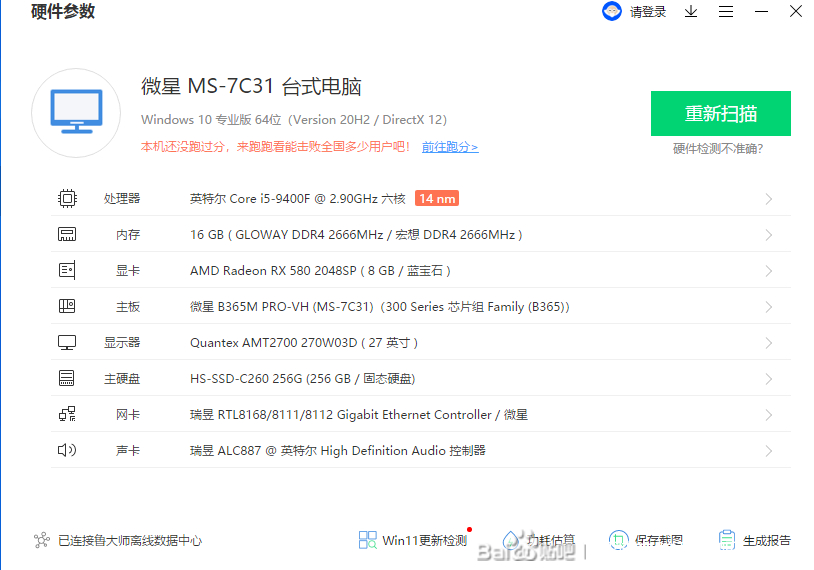Click the 功耗估算 label

click(551, 540)
